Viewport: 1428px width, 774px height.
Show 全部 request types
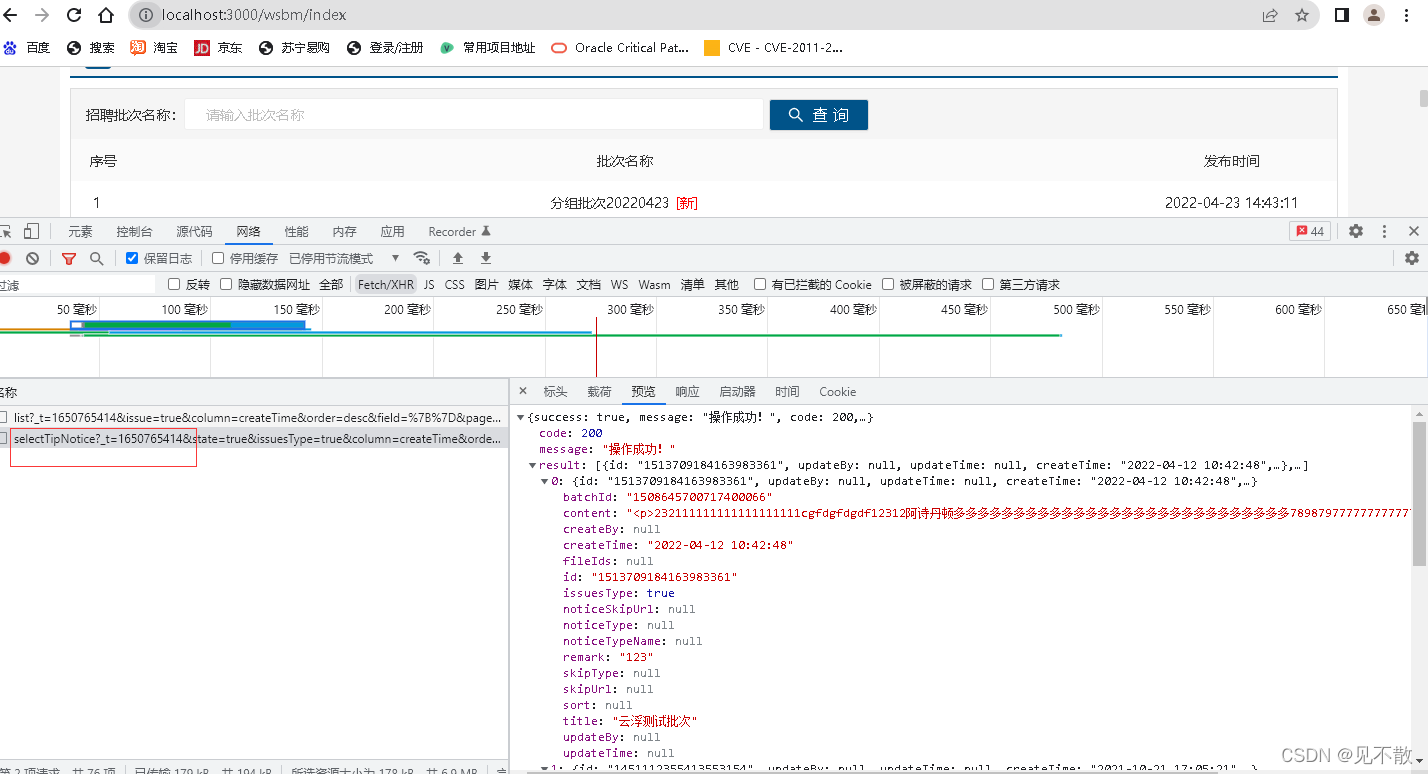coord(331,284)
